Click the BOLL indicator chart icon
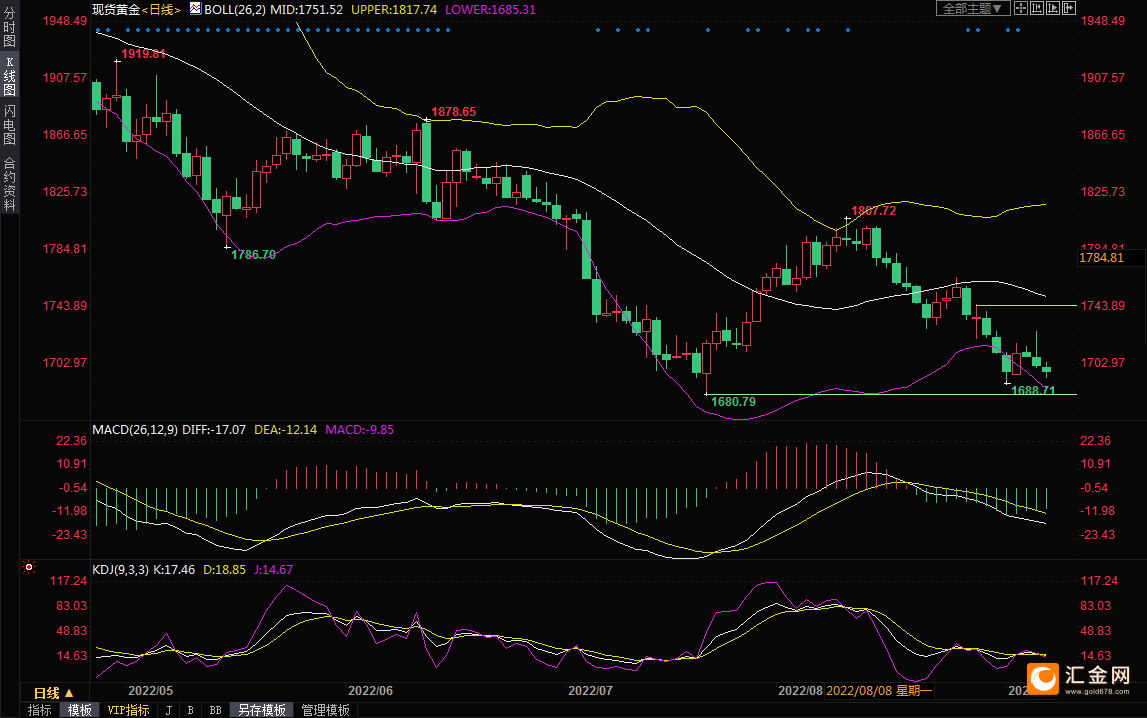The image size is (1147, 718). point(196,8)
